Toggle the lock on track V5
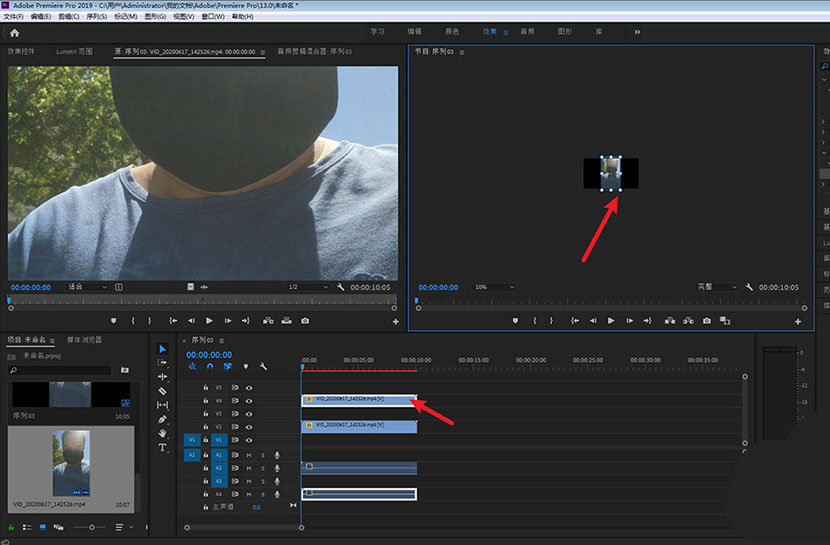The height and width of the screenshot is (545, 830). click(206, 387)
